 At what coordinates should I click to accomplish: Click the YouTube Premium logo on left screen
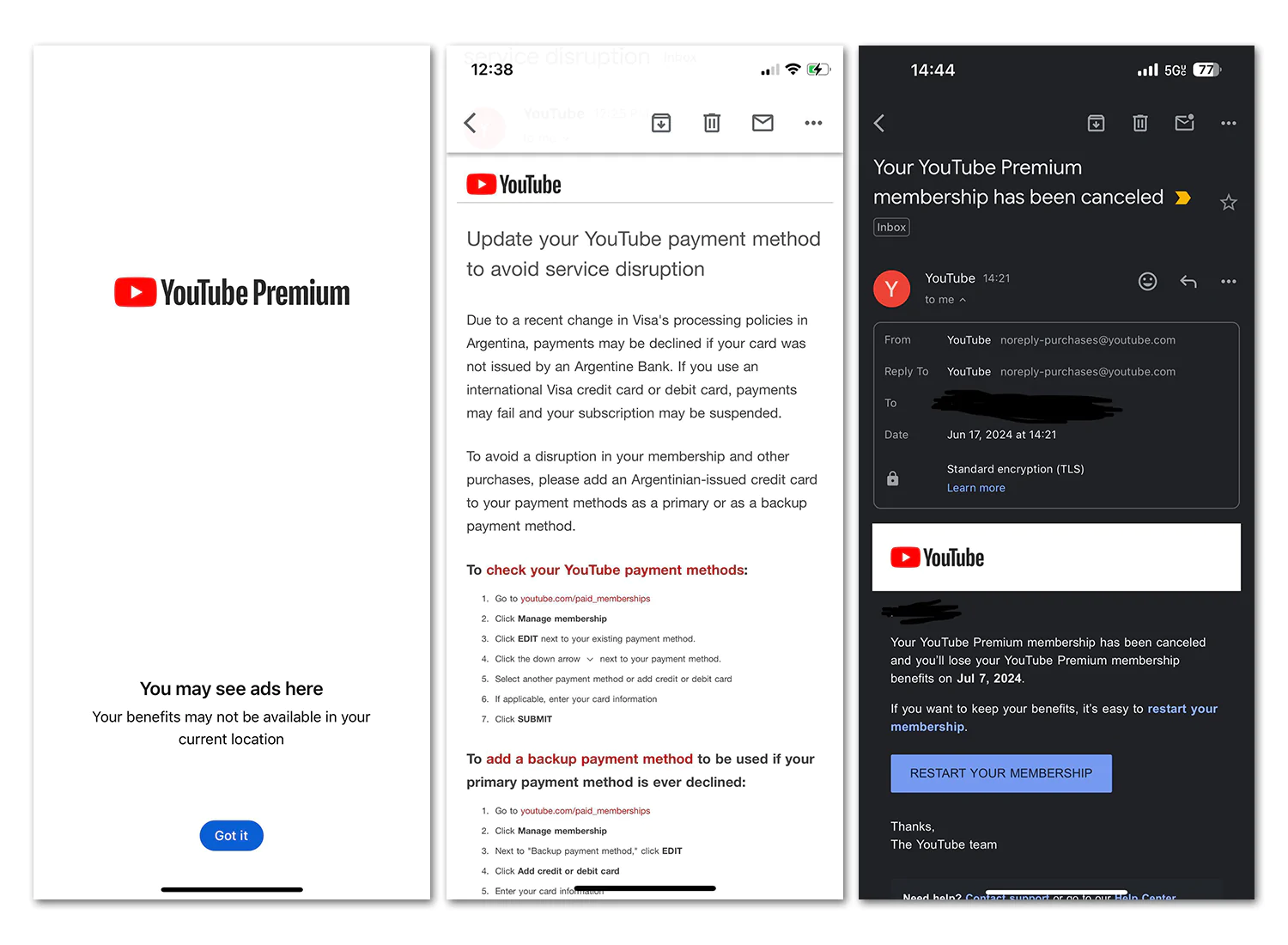pos(232,293)
